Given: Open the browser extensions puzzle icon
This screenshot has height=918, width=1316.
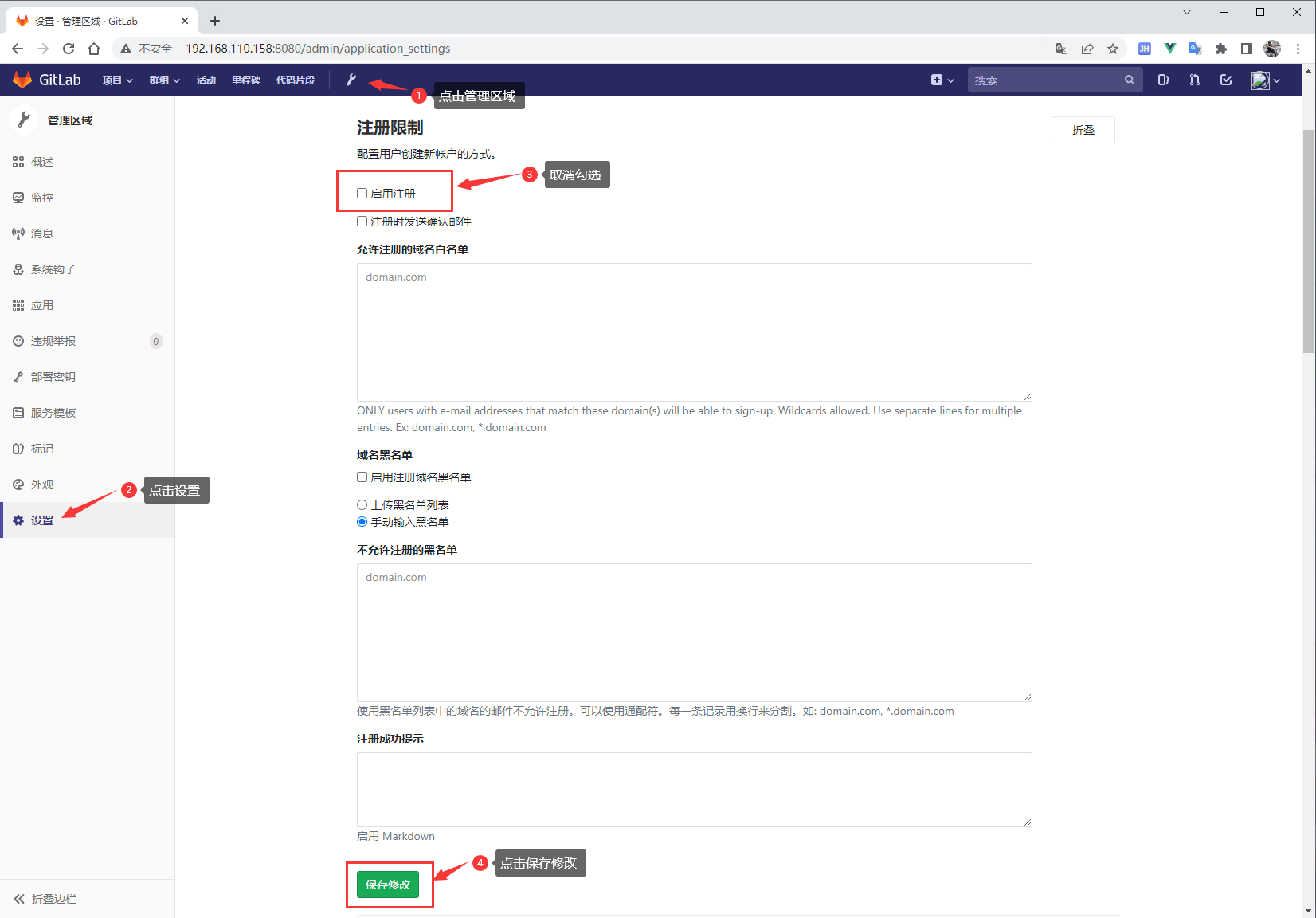Looking at the screenshot, I should [x=1221, y=49].
